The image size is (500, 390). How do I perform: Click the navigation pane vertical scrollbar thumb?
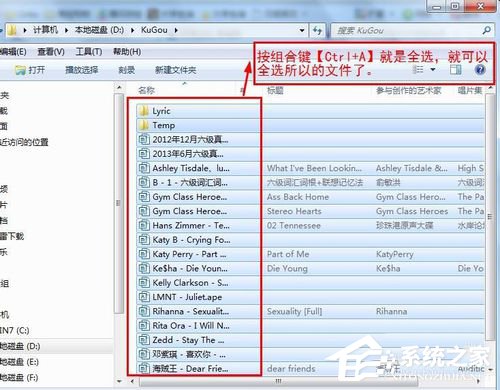click(118, 203)
